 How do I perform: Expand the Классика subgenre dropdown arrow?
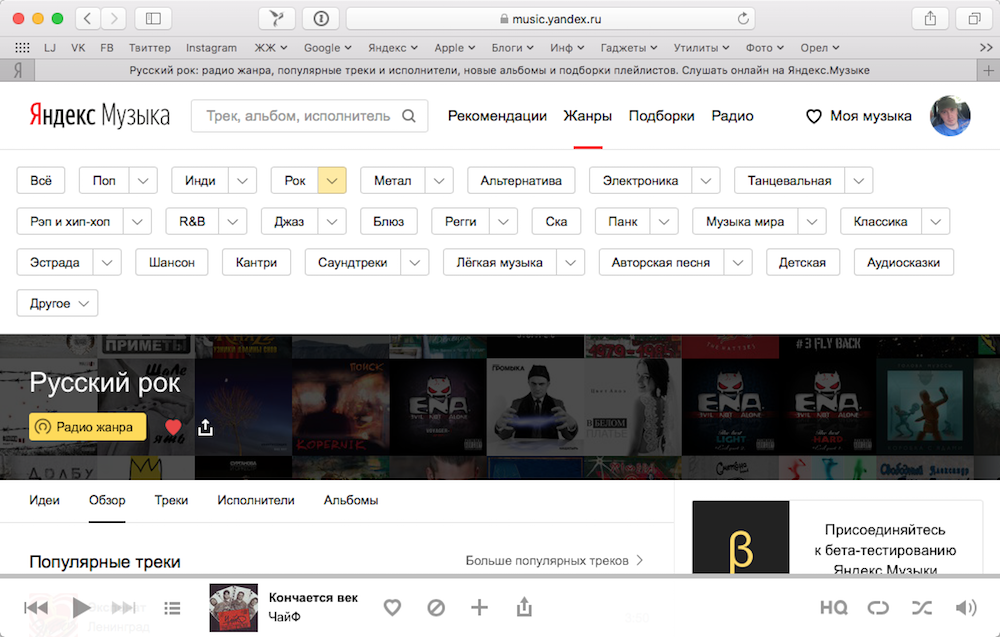coord(936,221)
